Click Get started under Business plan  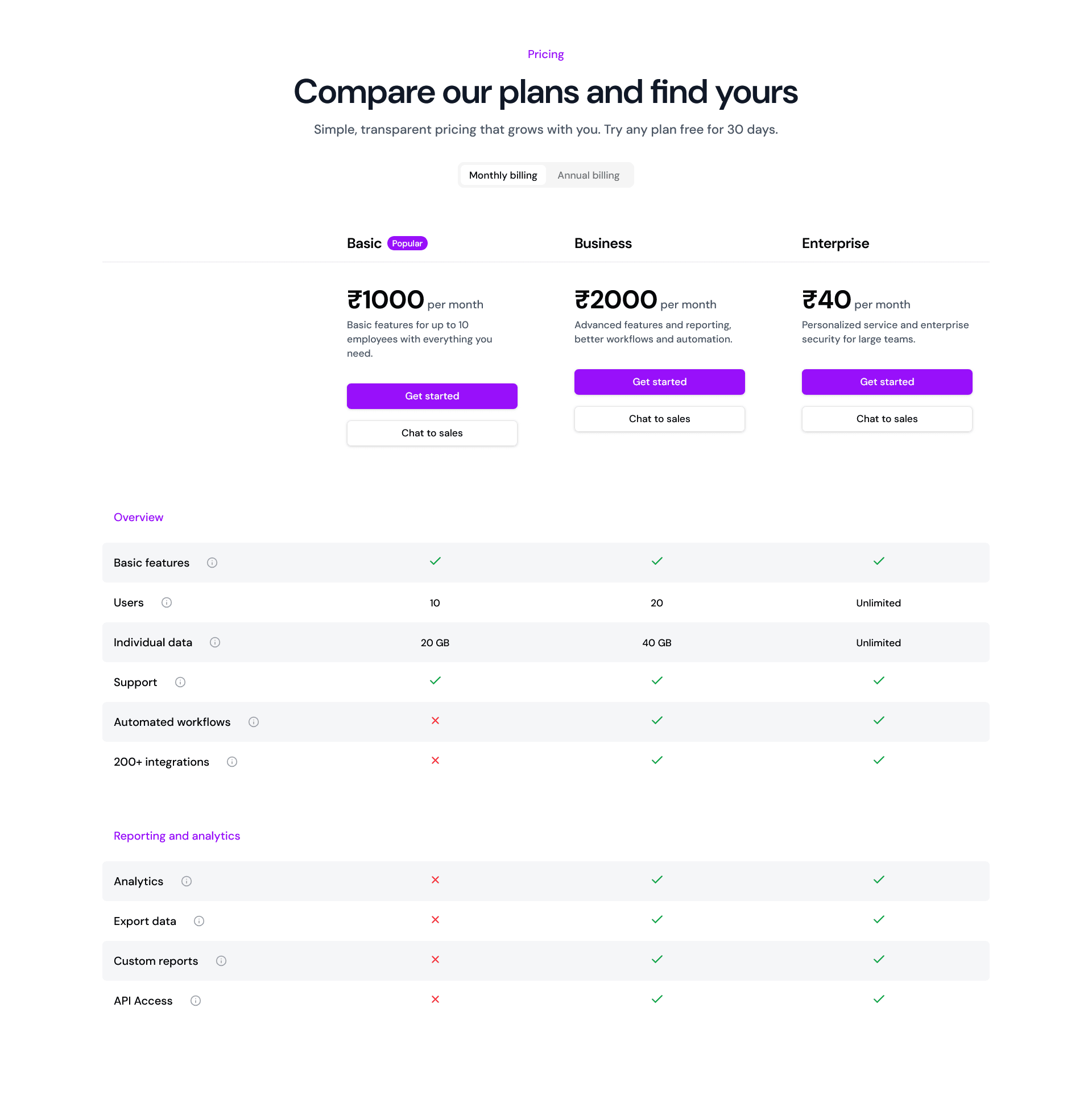[660, 381]
